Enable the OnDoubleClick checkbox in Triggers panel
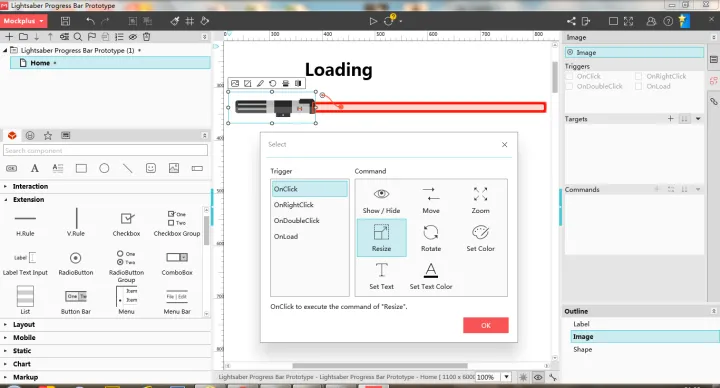 [x=570, y=86]
